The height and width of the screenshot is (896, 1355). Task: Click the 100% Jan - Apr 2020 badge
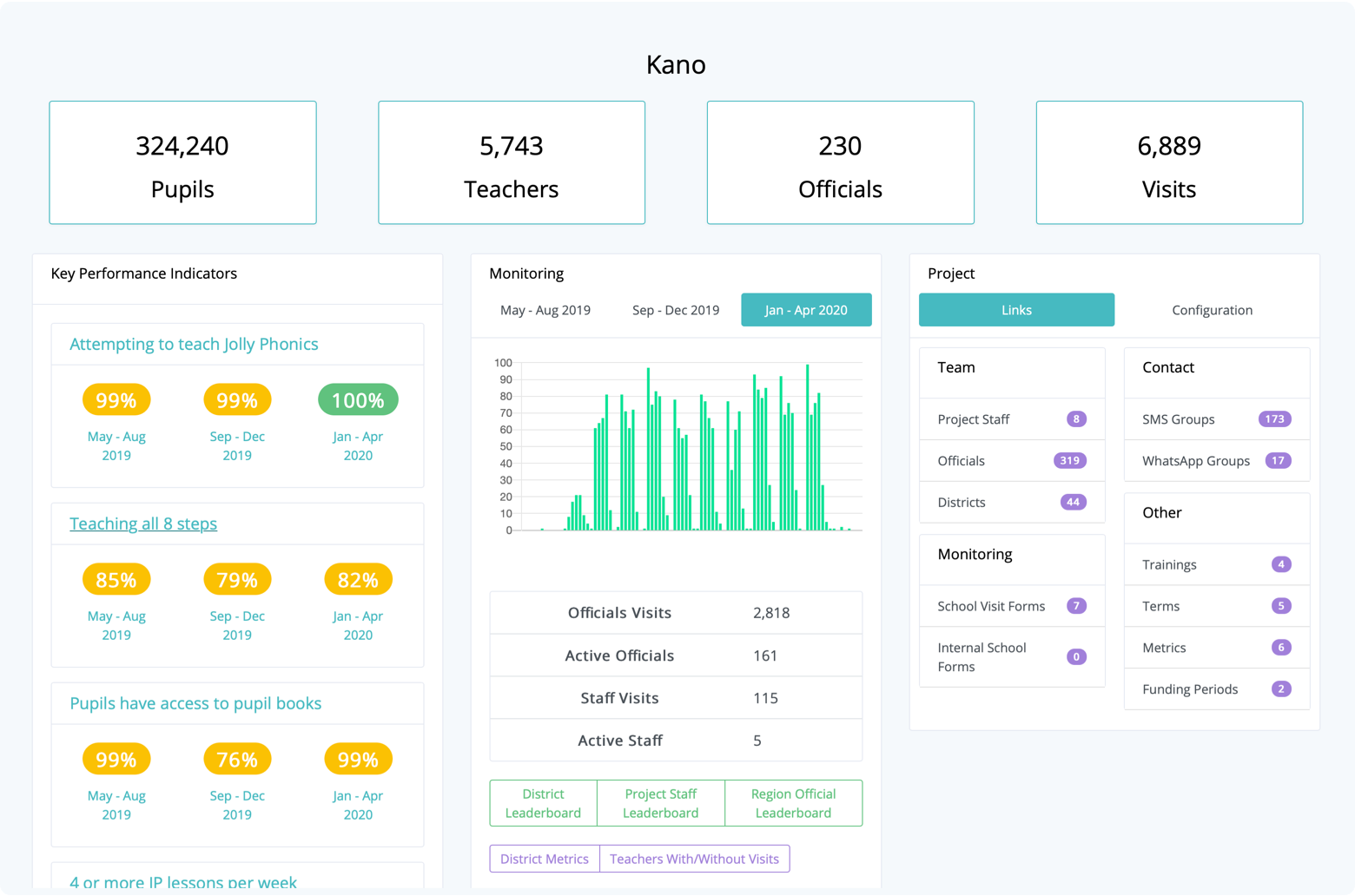click(358, 400)
